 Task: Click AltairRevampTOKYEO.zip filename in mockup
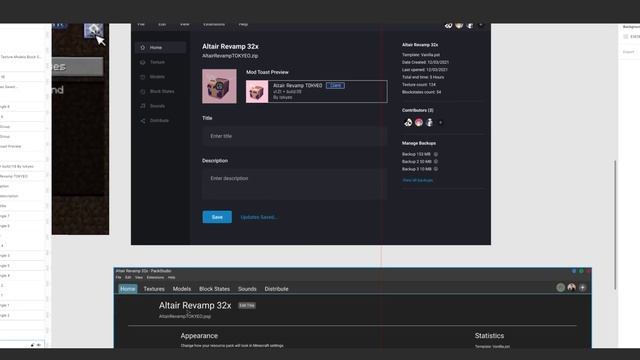(230, 56)
